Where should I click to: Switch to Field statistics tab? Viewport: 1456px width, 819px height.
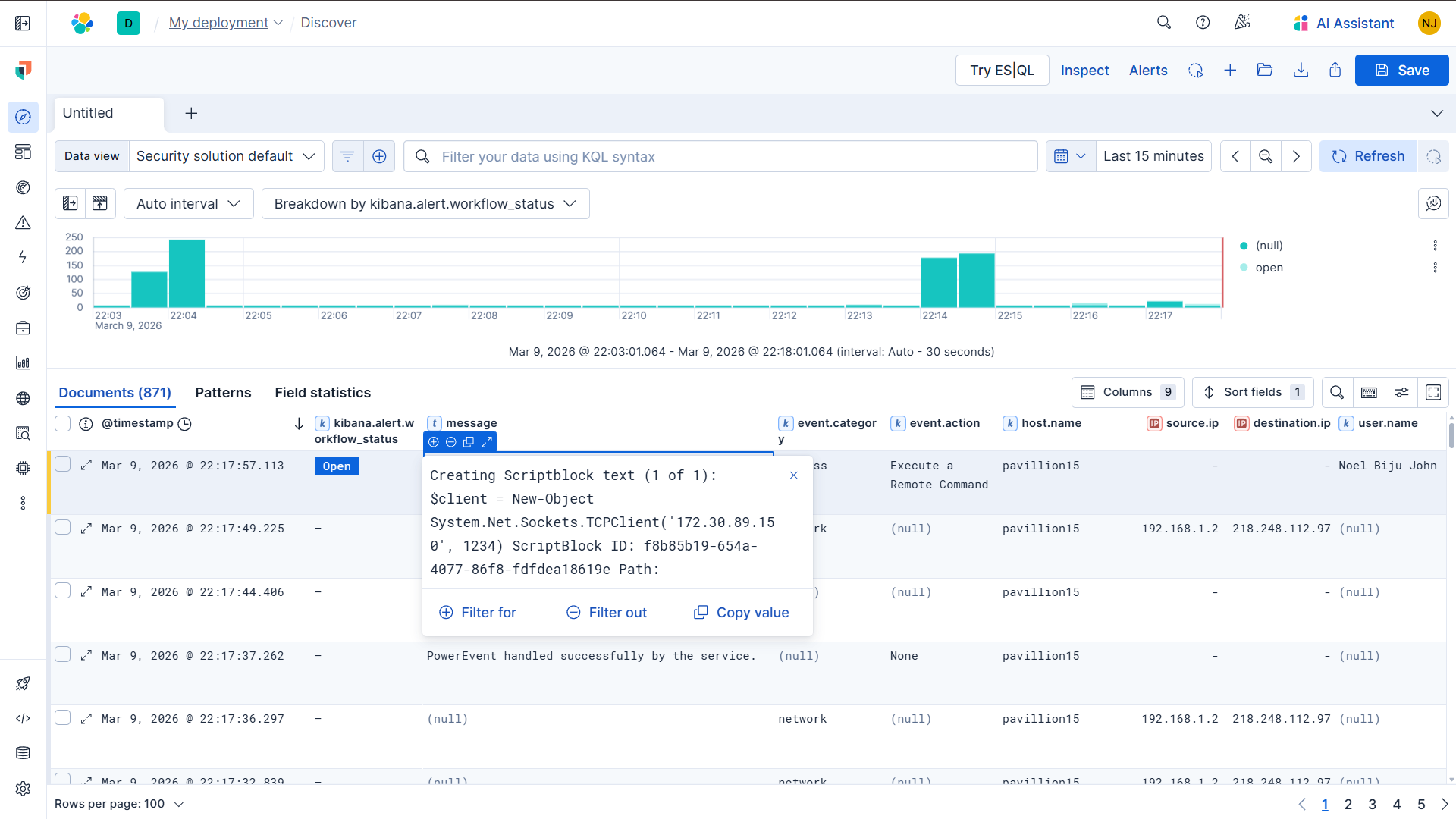tap(322, 393)
